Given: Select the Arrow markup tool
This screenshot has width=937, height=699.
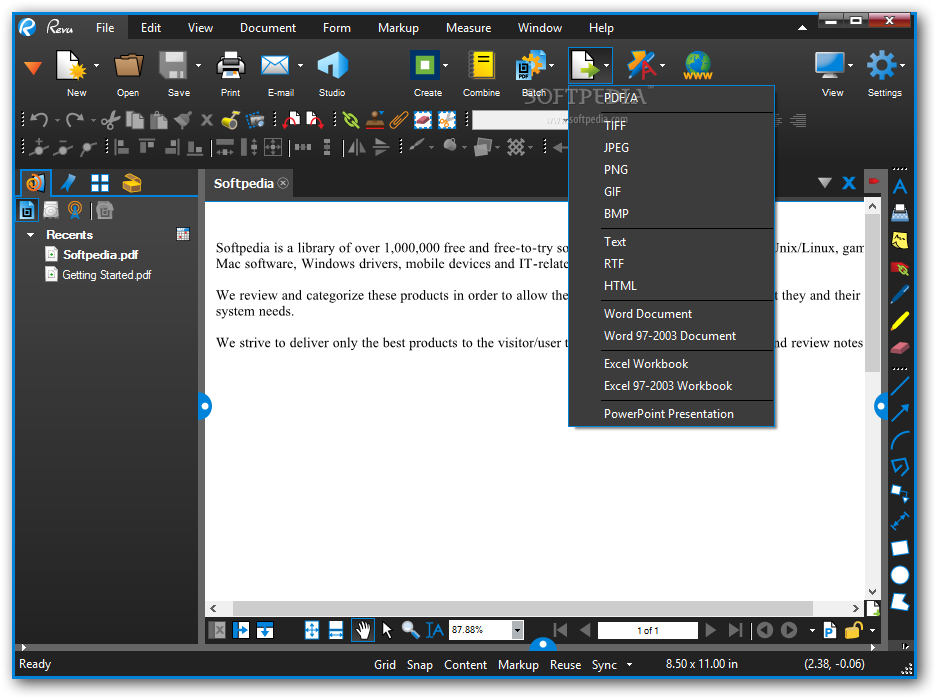Looking at the screenshot, I should (900, 412).
